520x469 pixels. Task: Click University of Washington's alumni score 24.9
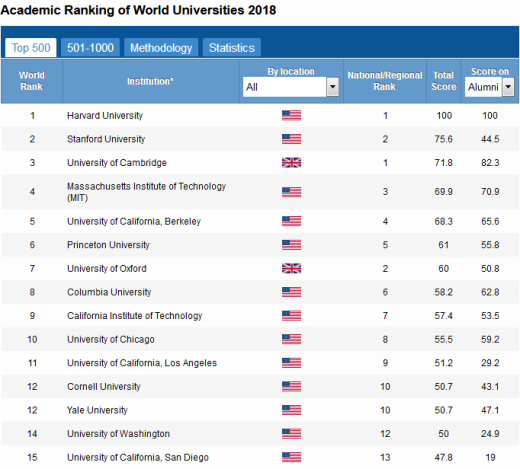click(490, 434)
